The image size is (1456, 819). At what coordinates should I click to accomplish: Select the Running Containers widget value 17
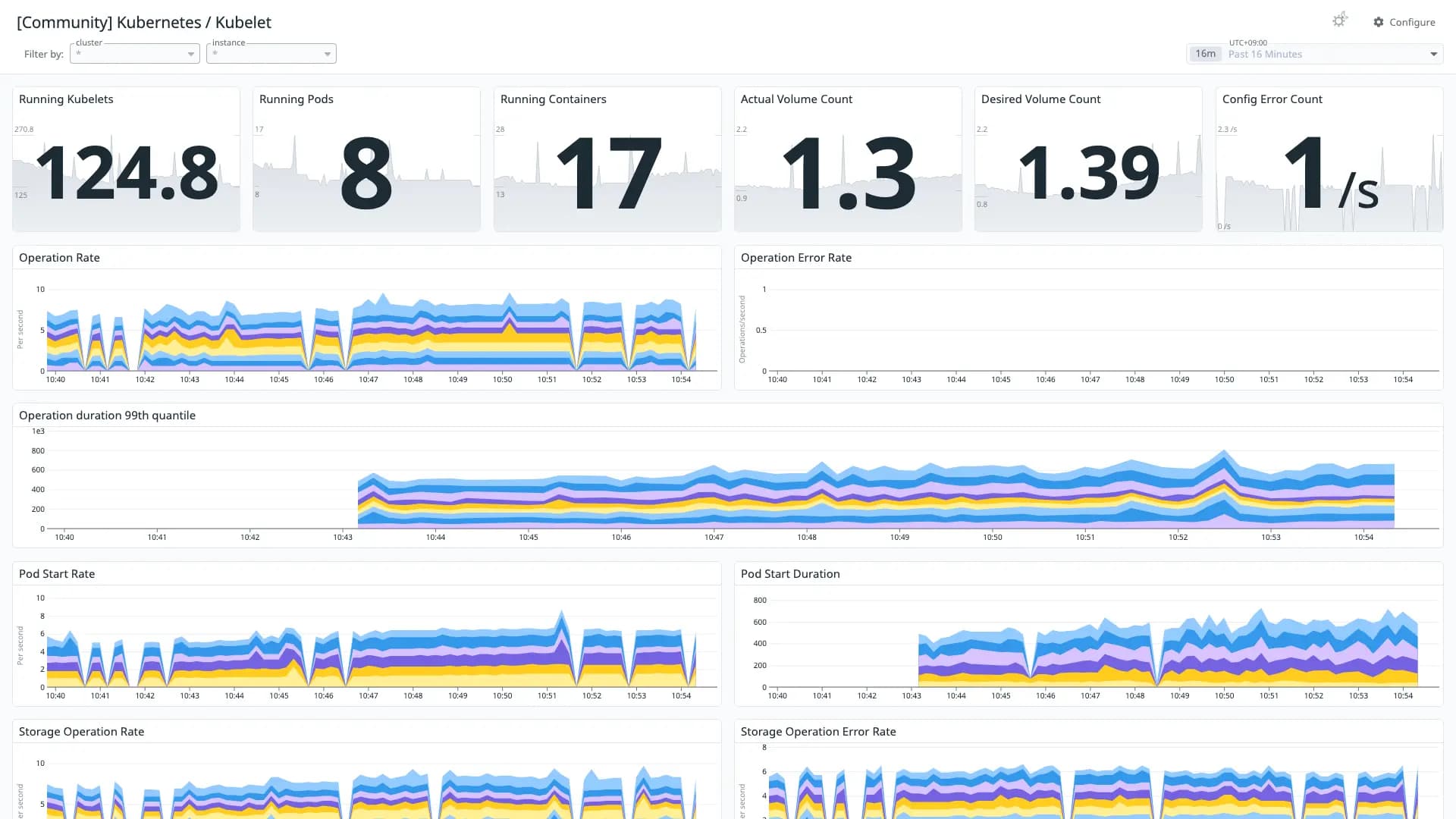(609, 174)
